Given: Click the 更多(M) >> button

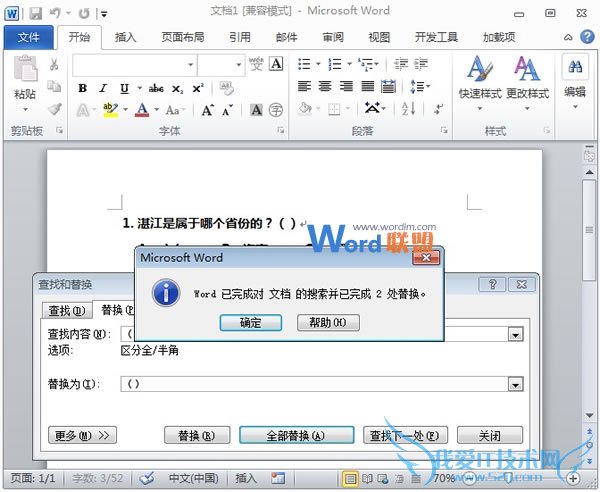Looking at the screenshot, I should pyautogui.click(x=82, y=435).
